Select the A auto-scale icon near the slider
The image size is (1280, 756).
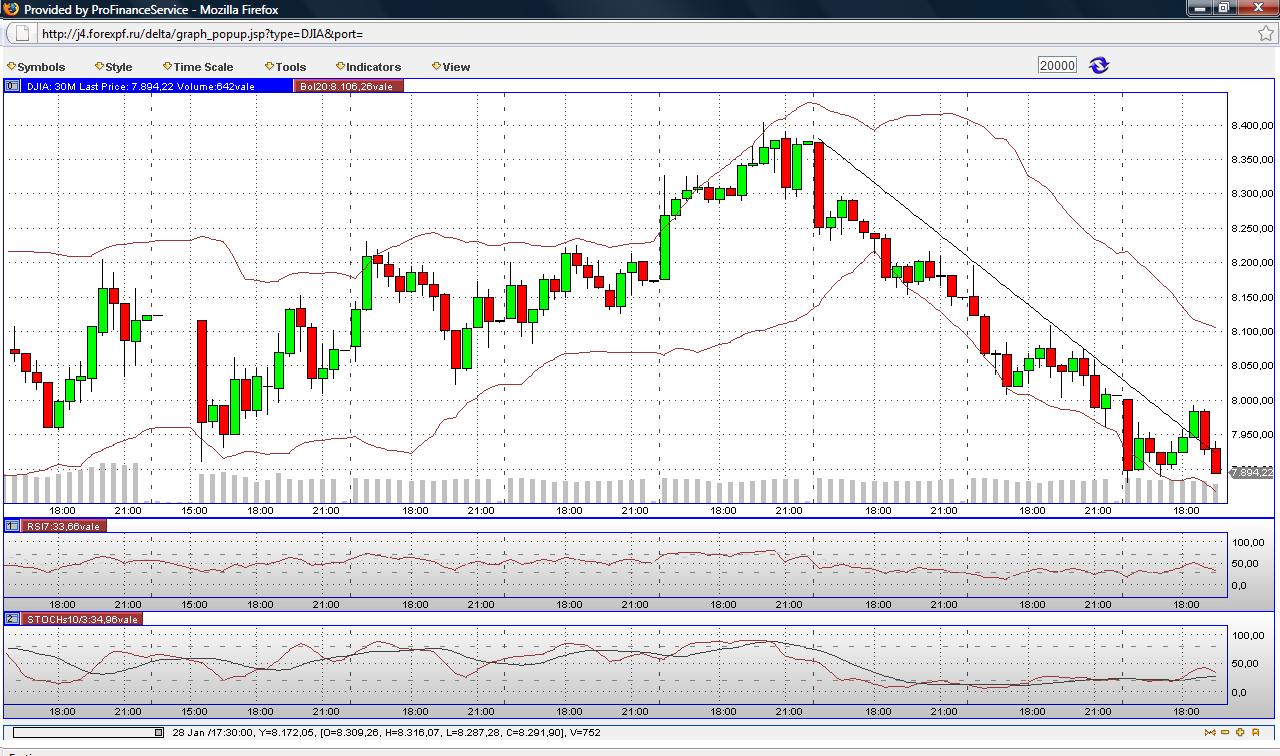(x=1255, y=732)
